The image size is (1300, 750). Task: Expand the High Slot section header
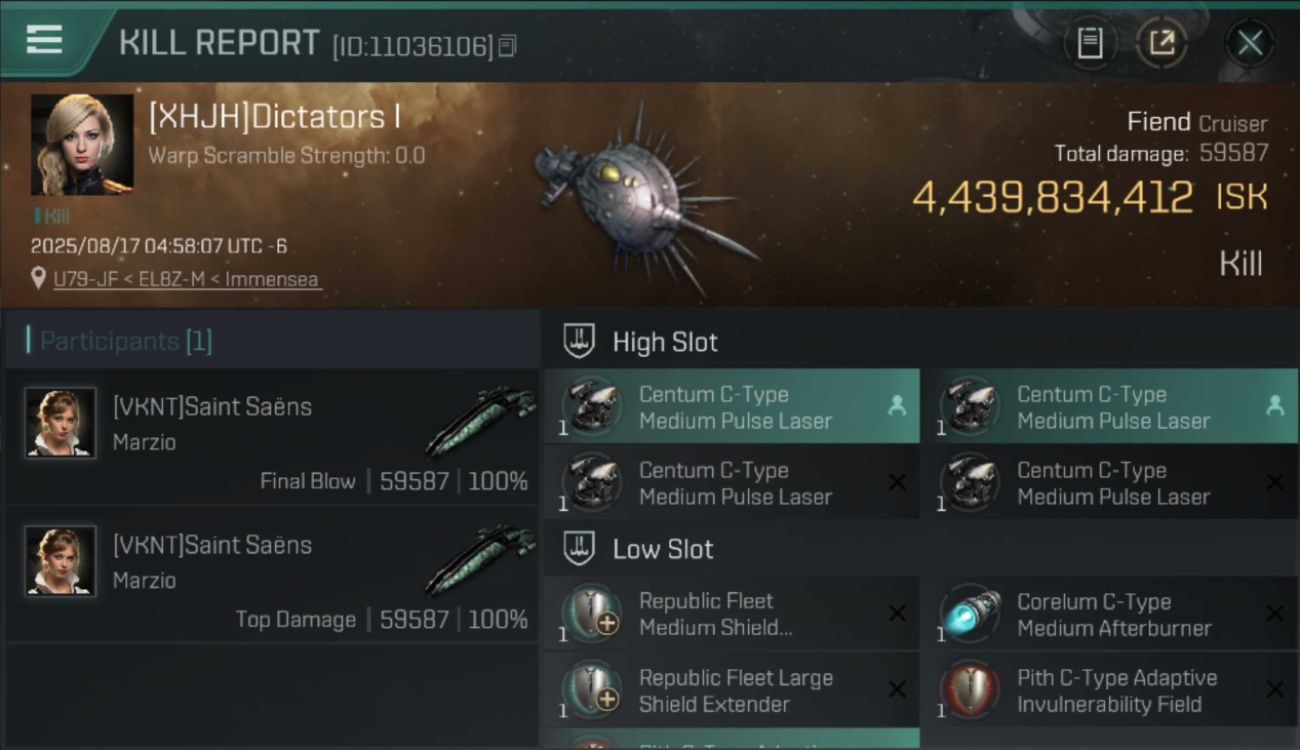point(920,341)
